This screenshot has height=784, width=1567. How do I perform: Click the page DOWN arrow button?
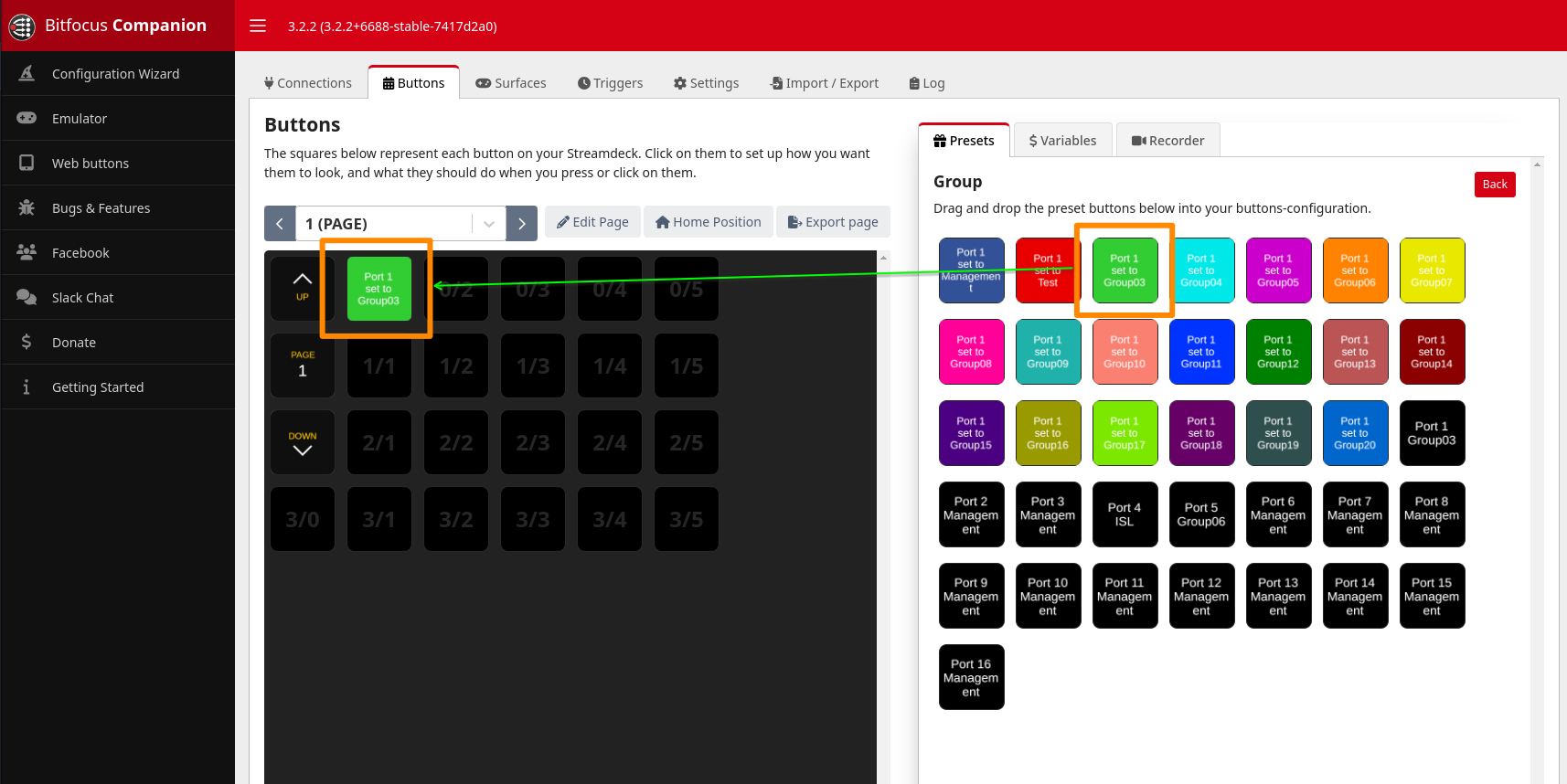pos(303,442)
